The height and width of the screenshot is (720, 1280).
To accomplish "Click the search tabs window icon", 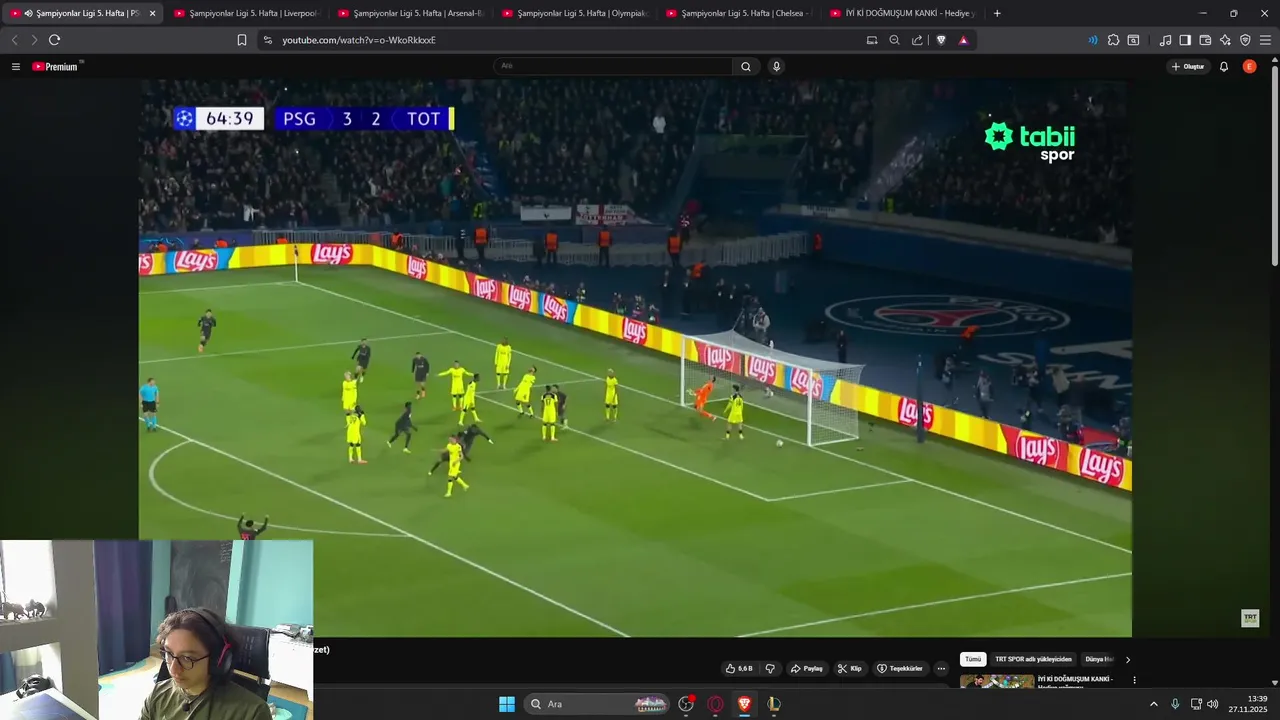I will coord(1133,40).
